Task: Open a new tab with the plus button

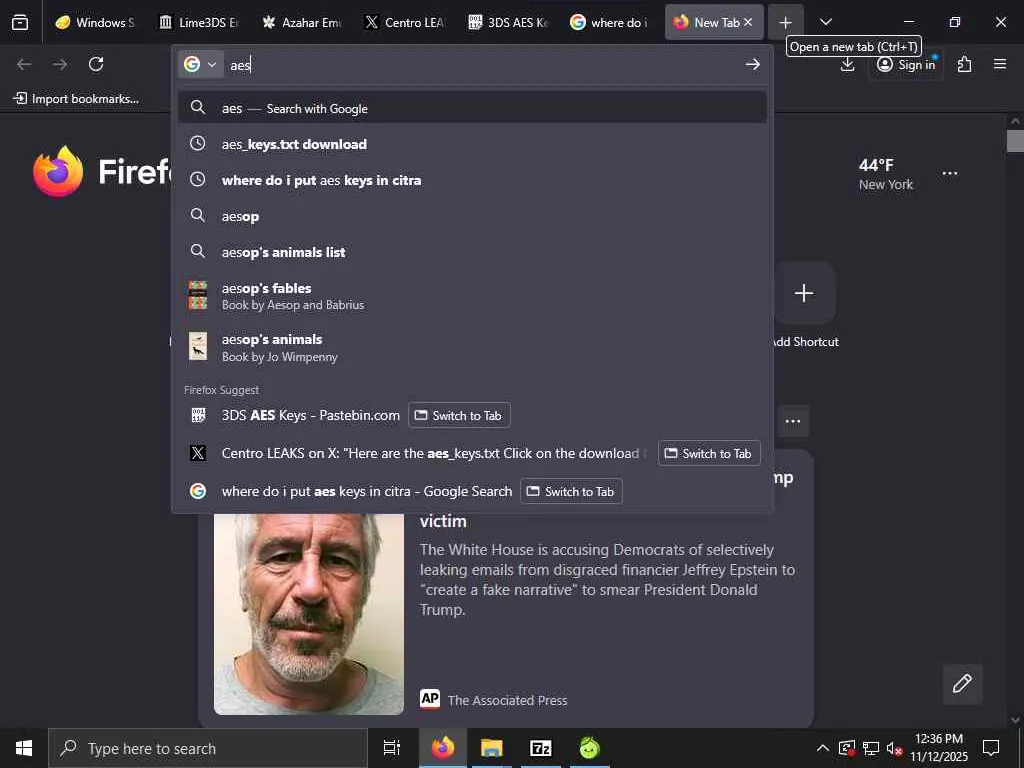Action: tap(785, 22)
